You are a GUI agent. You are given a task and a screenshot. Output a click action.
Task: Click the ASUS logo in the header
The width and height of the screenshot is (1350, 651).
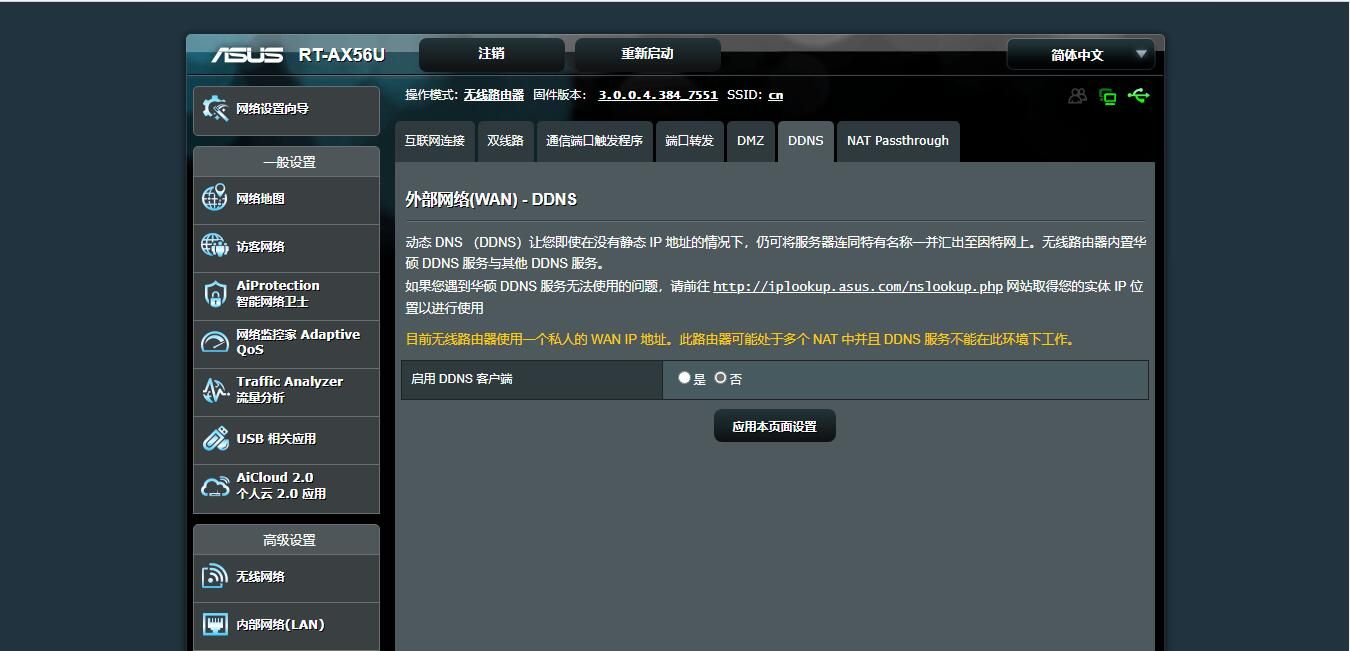[x=247, y=54]
